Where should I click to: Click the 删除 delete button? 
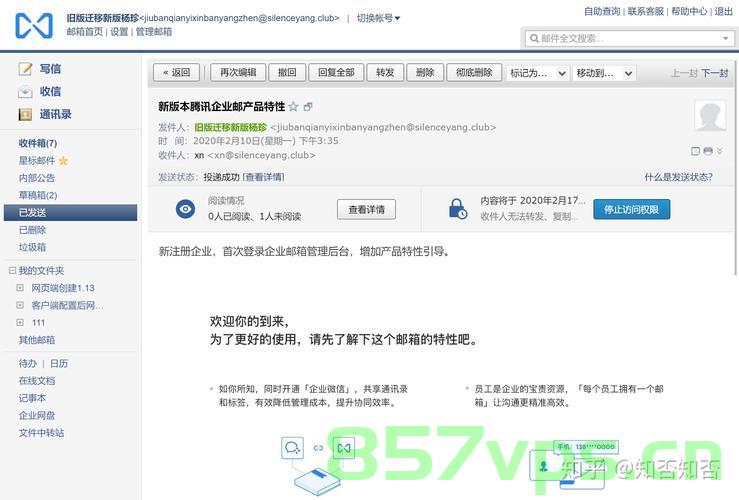pyautogui.click(x=425, y=73)
